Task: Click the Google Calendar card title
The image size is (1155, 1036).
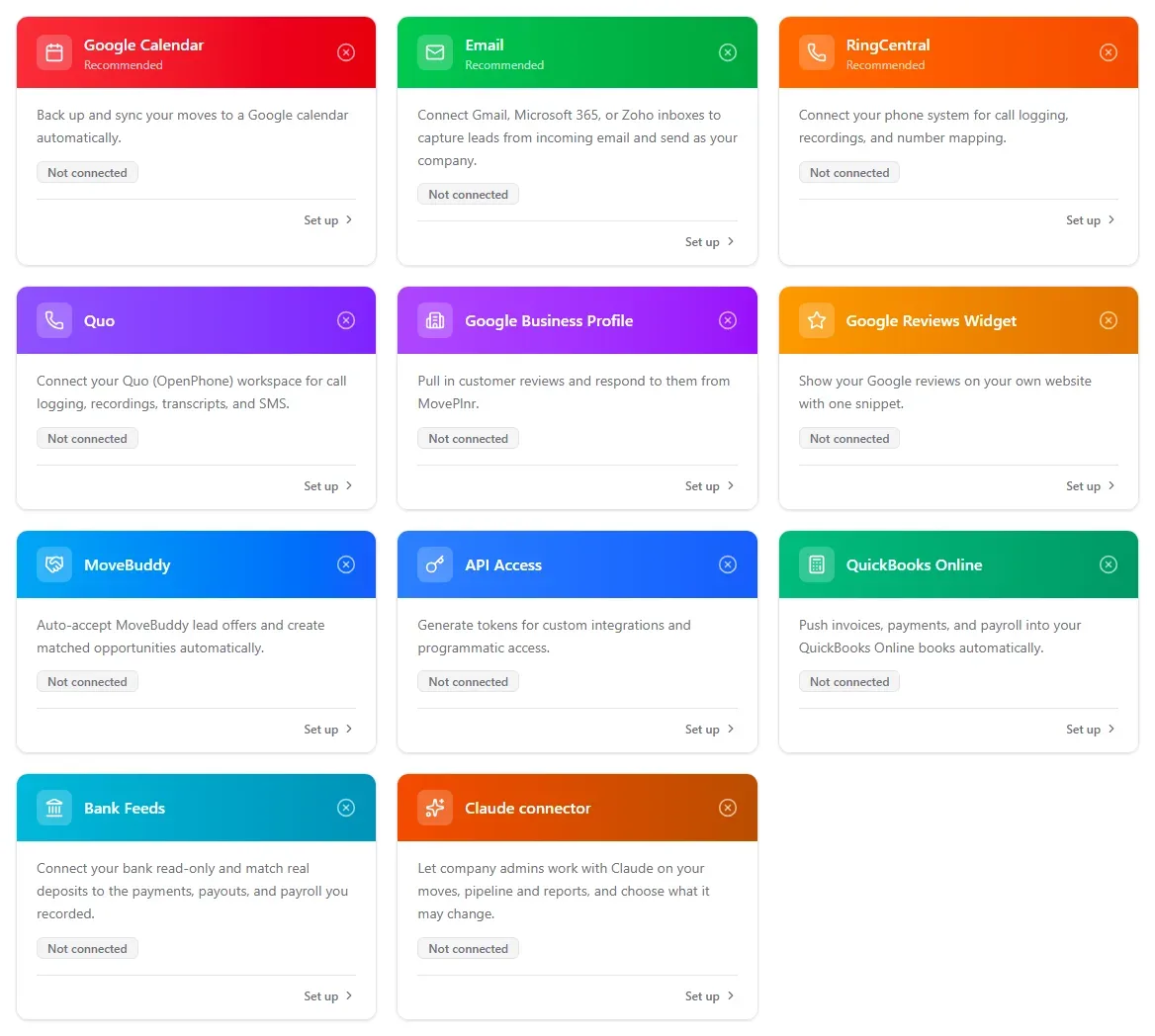Action: click(143, 44)
